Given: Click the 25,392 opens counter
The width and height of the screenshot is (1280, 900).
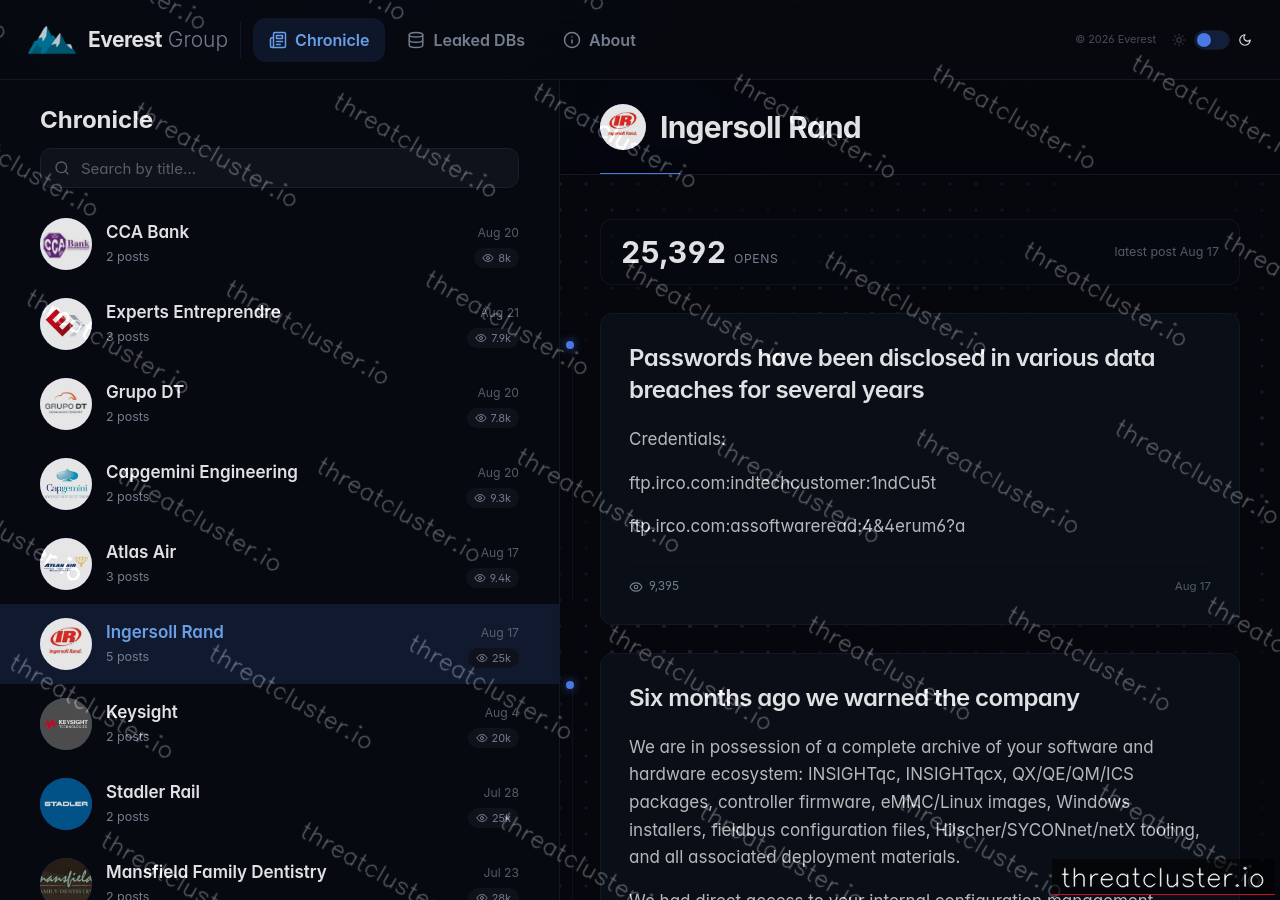Looking at the screenshot, I should tap(699, 252).
